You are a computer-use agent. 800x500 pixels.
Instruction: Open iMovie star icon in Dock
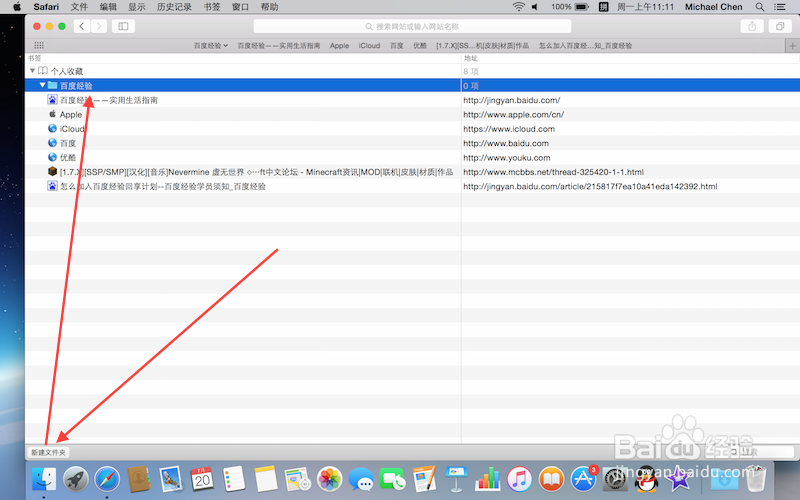point(678,480)
